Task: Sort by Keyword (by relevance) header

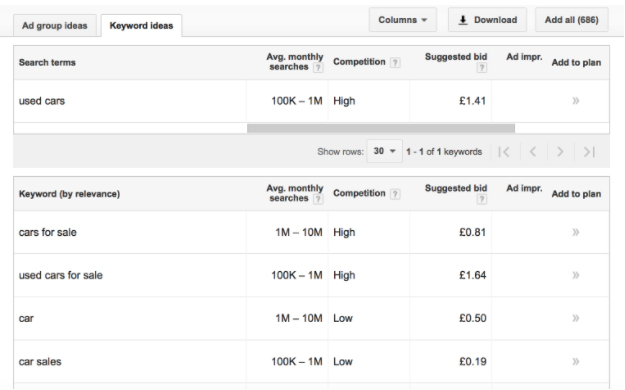Action: [x=69, y=194]
